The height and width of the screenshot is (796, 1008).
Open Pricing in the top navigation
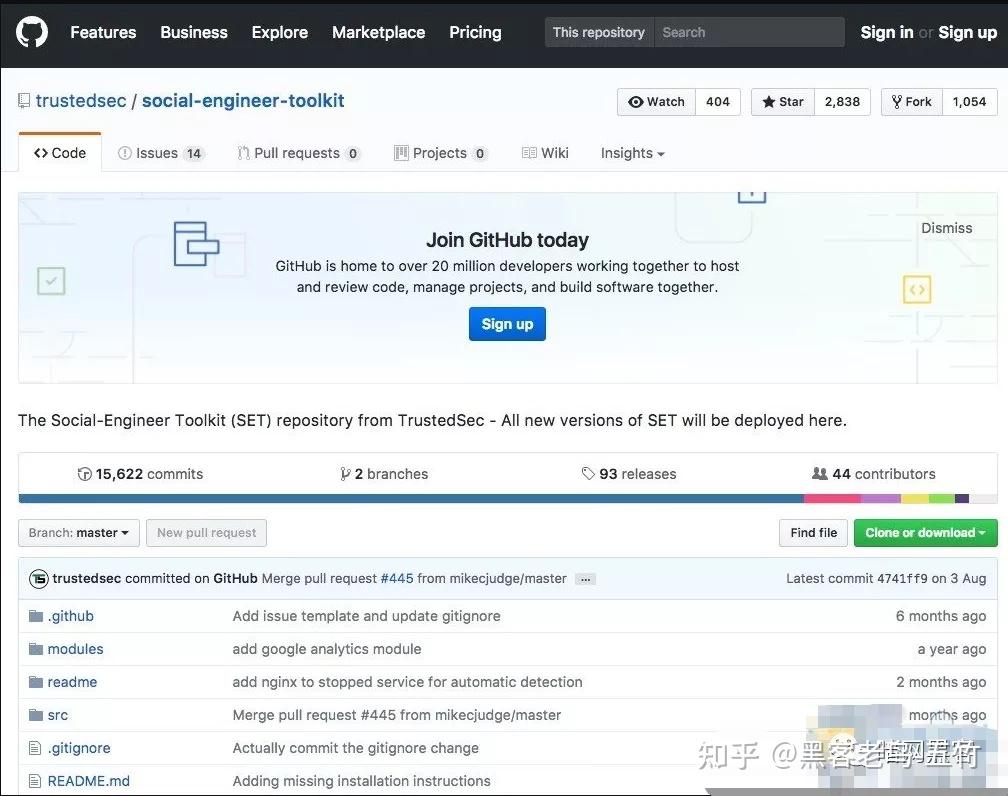[x=475, y=32]
